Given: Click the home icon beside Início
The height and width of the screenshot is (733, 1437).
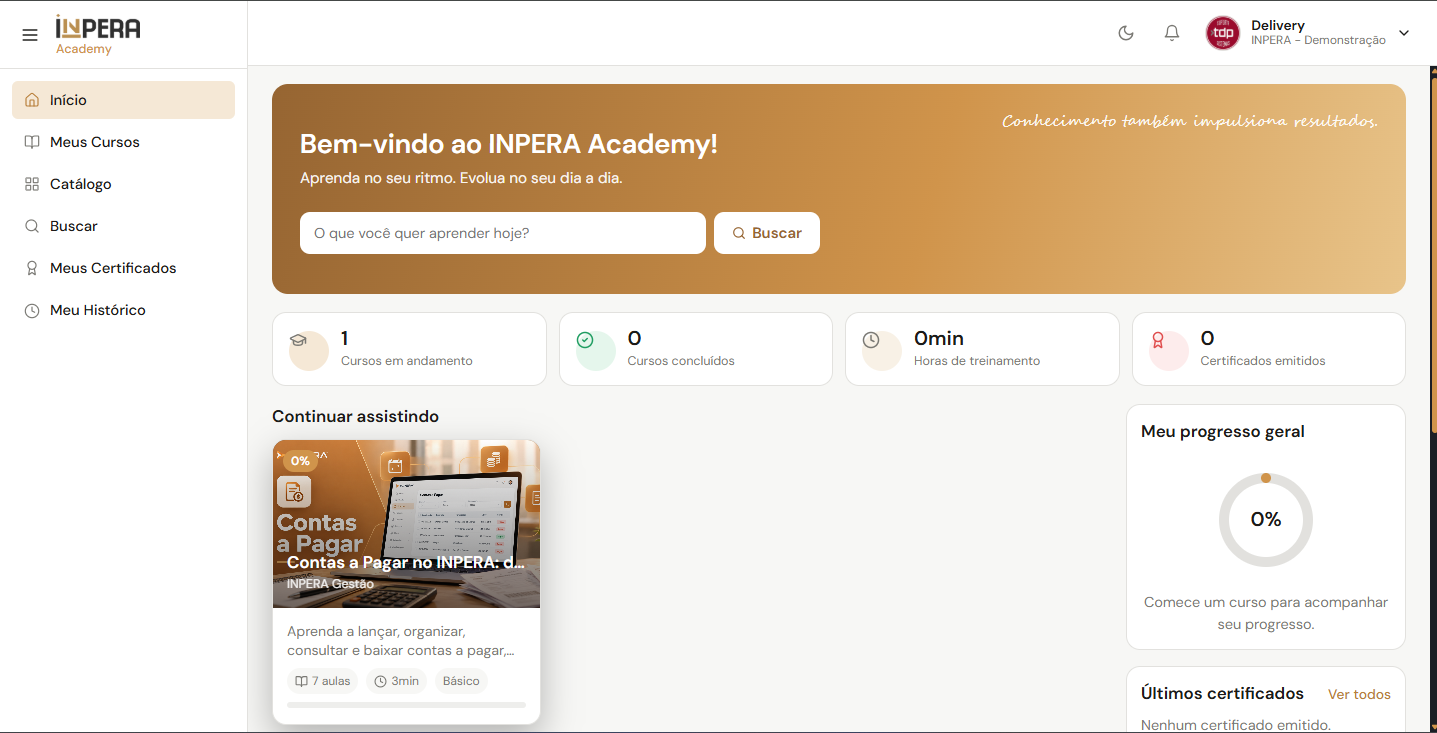Looking at the screenshot, I should click(32, 100).
